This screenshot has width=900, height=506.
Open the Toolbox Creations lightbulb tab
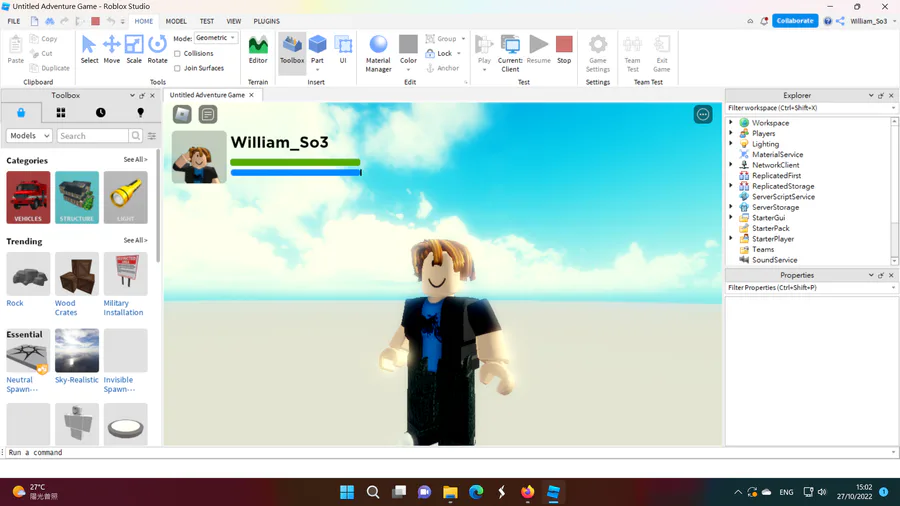tap(140, 112)
